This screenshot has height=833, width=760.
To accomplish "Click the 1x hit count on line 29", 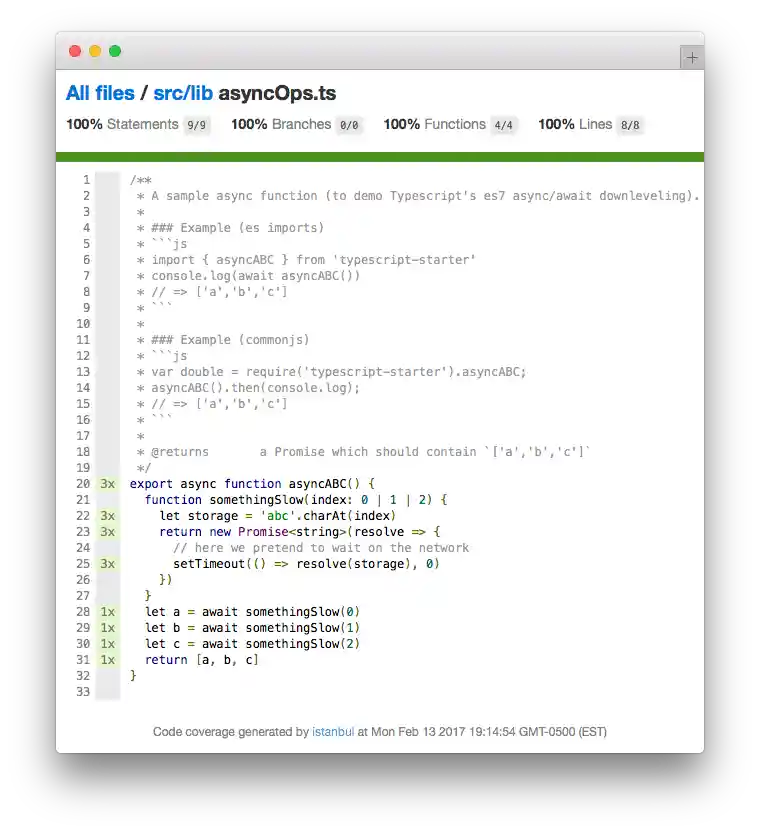I will (108, 628).
